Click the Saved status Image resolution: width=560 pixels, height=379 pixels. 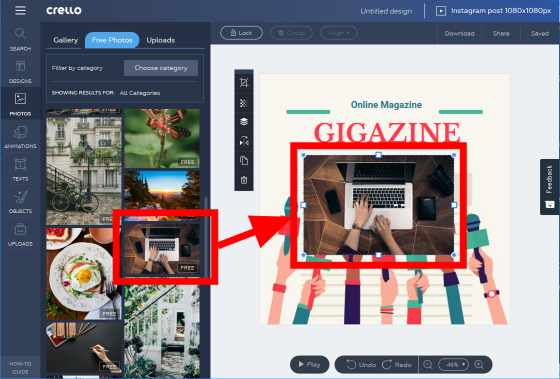point(540,33)
